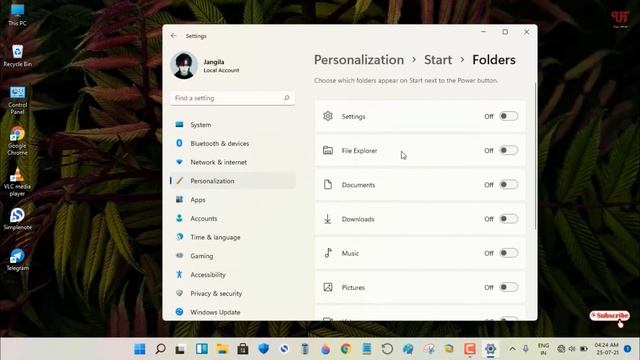Click the Downloads arrow row icon
Screen dimensions: 640x360
[328, 219]
